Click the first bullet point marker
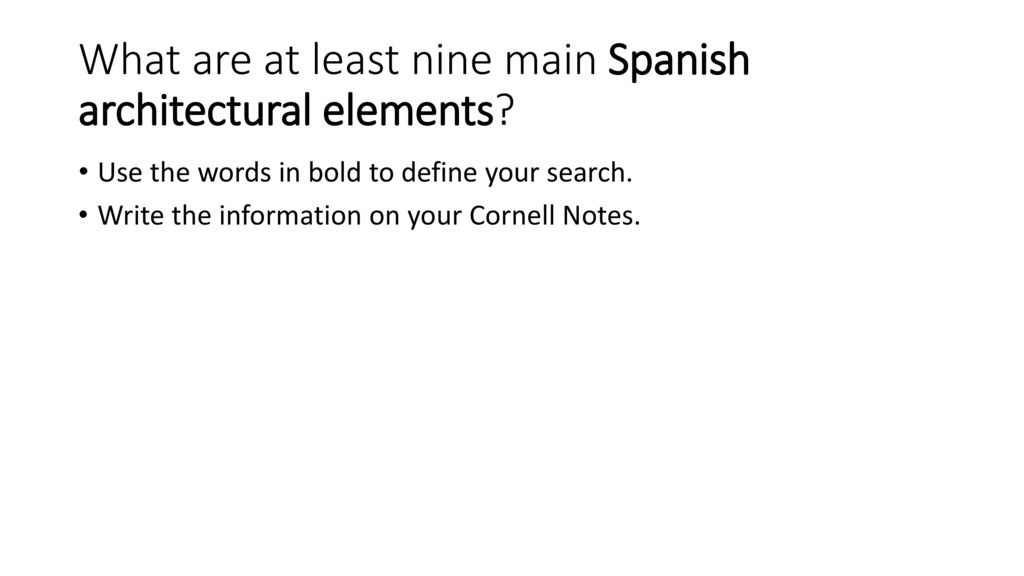1024x576 pixels. click(x=83, y=172)
